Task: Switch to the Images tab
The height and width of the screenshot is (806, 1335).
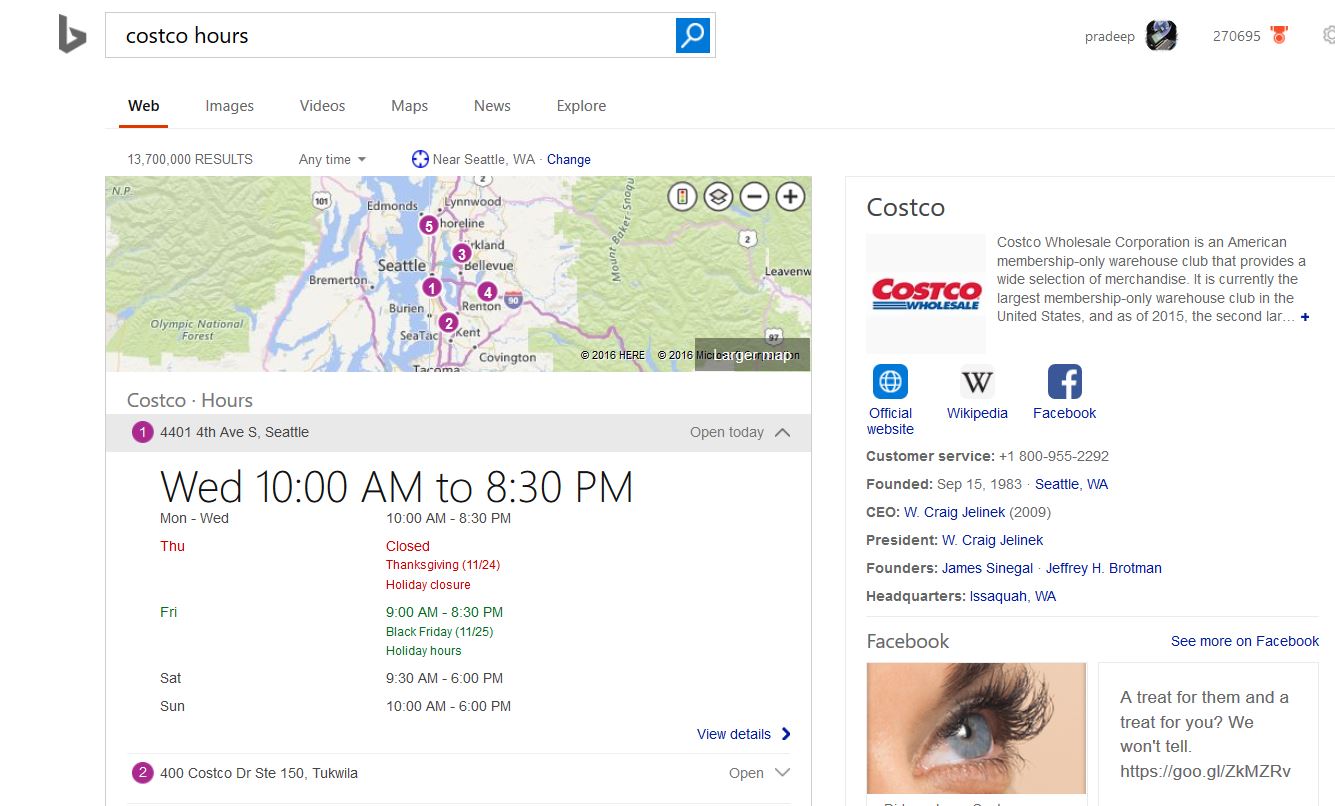Action: coord(230,106)
